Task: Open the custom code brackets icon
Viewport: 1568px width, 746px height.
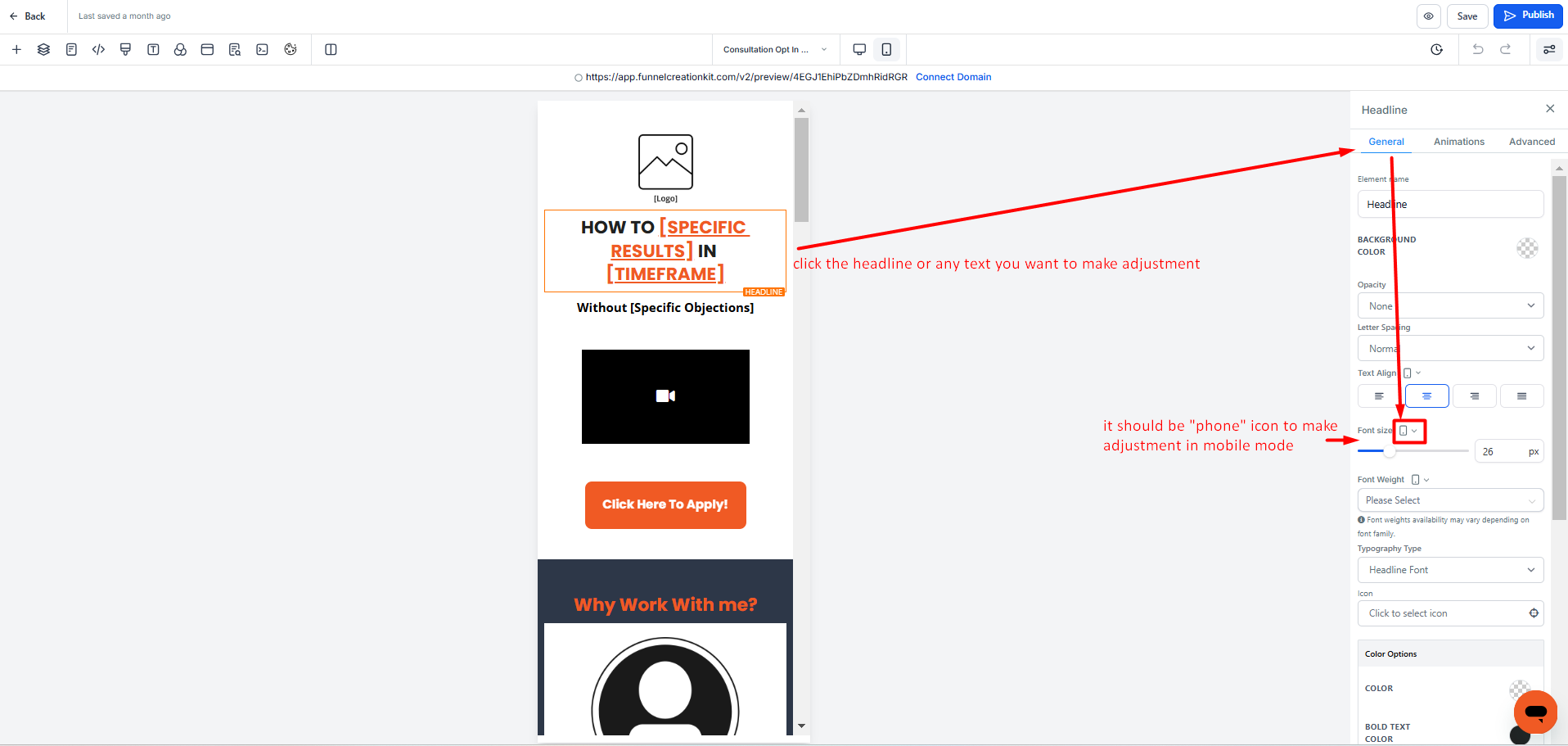Action: (98, 50)
